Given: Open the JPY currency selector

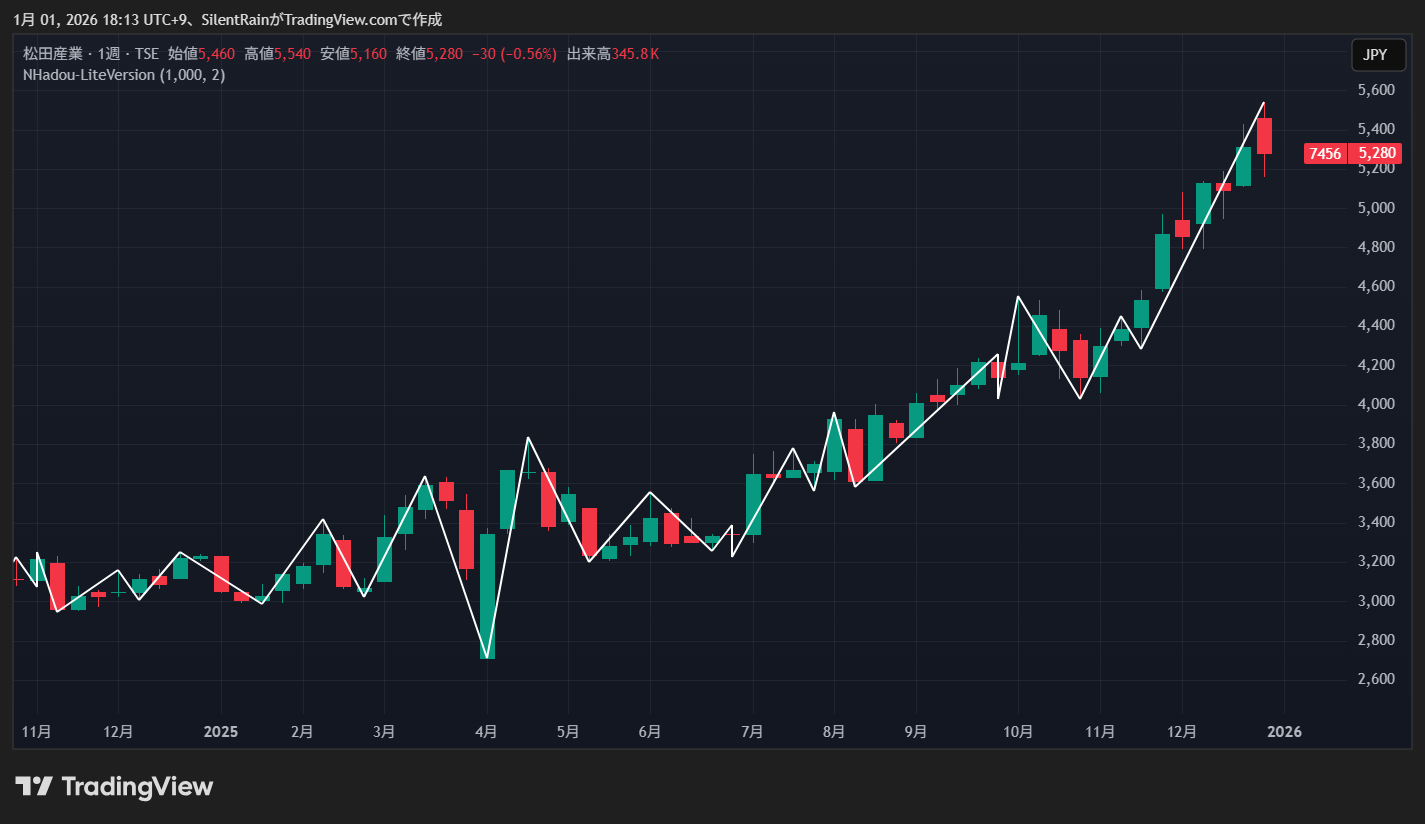Looking at the screenshot, I should (x=1376, y=55).
